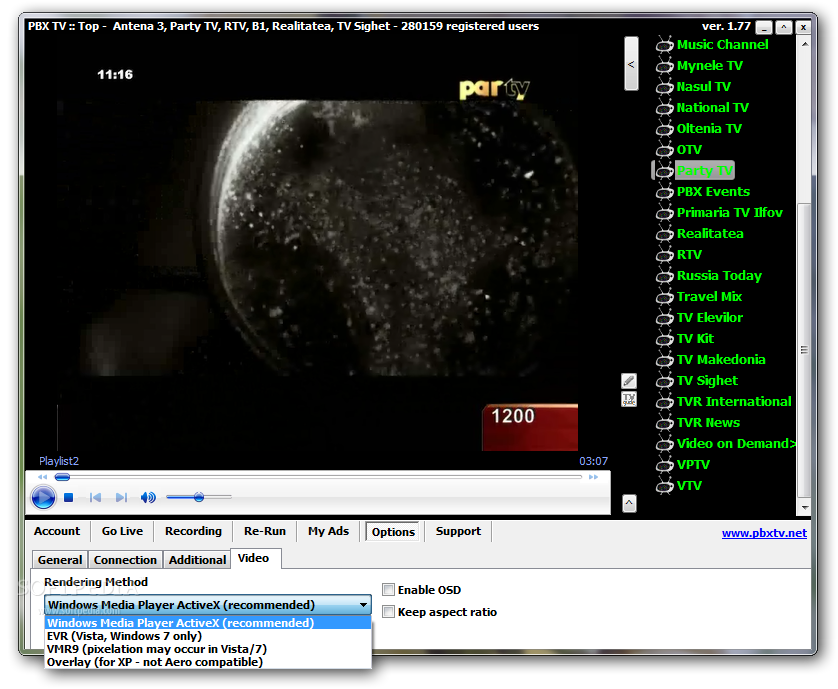
Task: Choose Windows Media Player ActiveX (recommended) option
Action: [x=208, y=623]
